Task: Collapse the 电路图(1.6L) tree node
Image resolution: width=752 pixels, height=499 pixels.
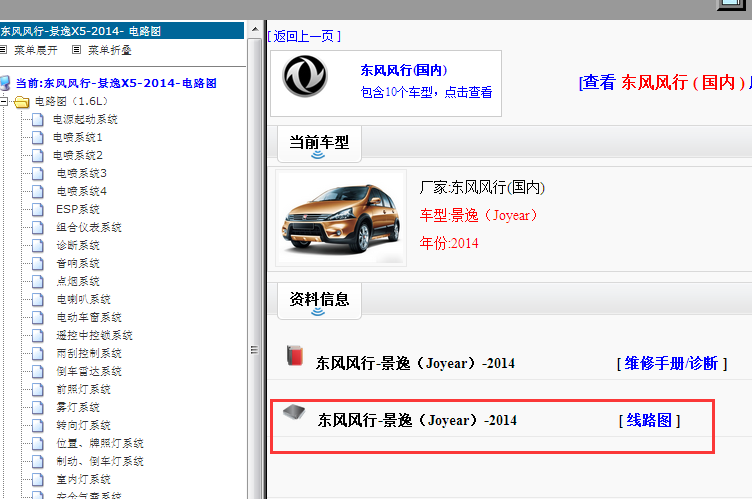Action: (x=3, y=101)
